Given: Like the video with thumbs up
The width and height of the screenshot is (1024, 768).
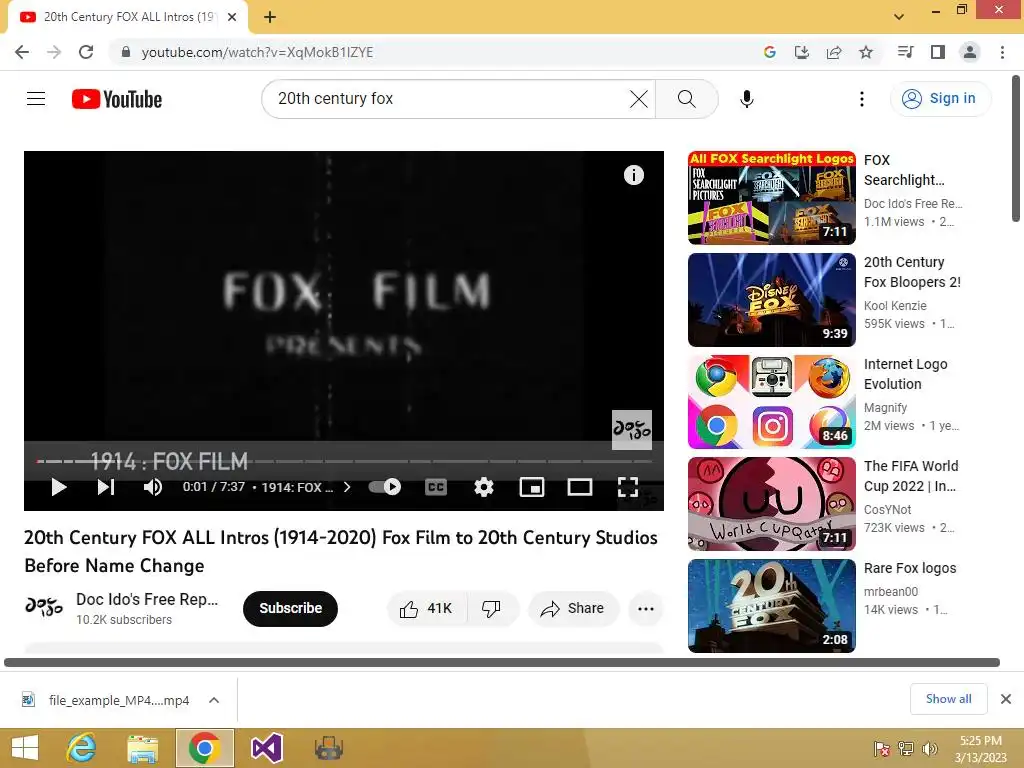Looking at the screenshot, I should pyautogui.click(x=427, y=609).
